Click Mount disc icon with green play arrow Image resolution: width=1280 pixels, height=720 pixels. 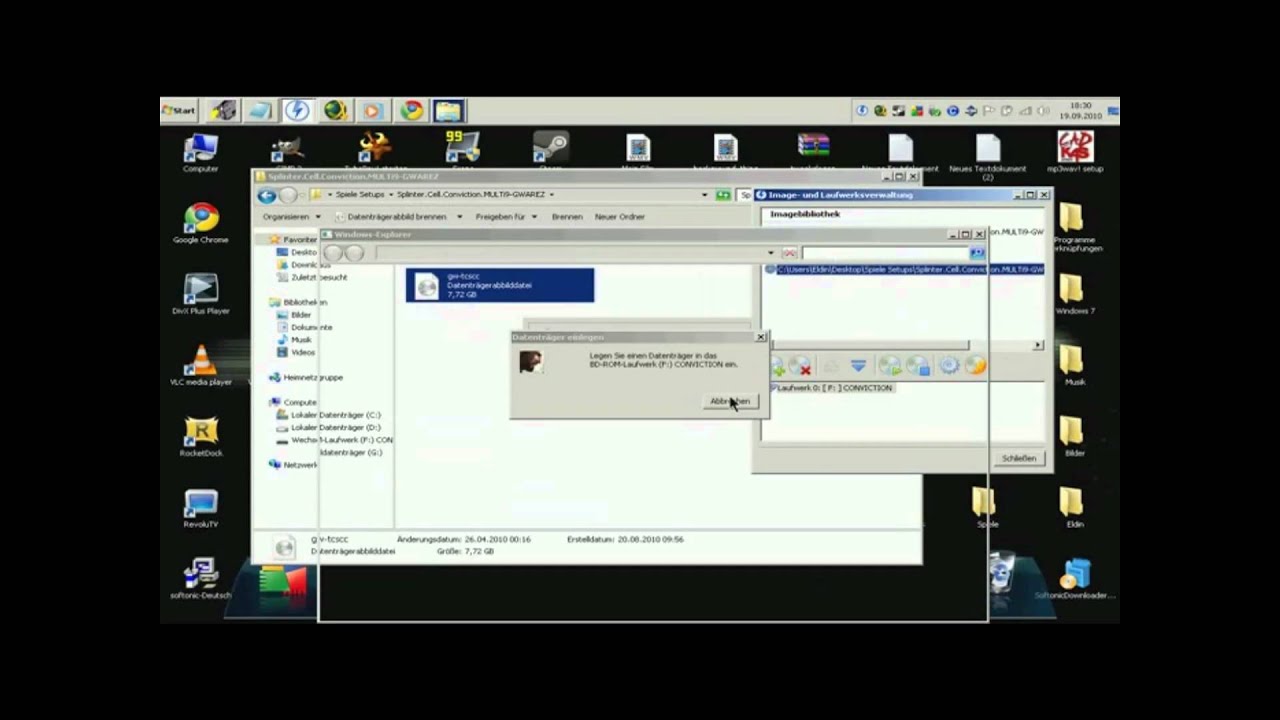[x=889, y=367]
